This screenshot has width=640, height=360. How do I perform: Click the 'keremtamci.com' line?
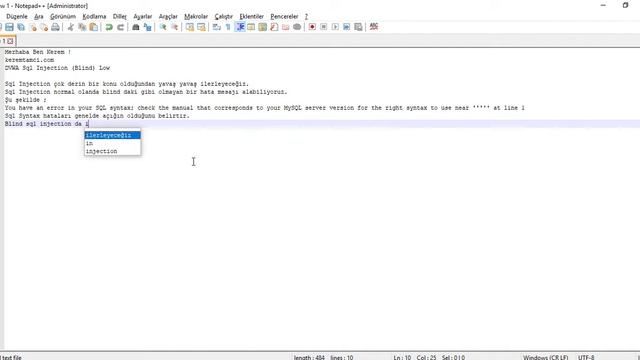click(29, 60)
